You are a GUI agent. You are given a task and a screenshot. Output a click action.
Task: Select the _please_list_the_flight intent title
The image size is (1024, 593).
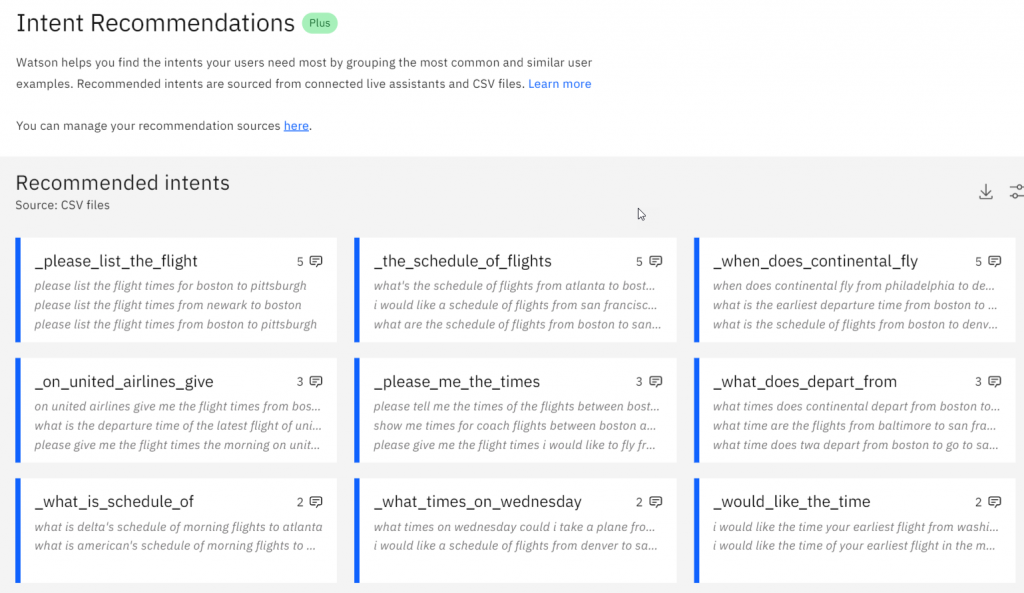pos(116,261)
